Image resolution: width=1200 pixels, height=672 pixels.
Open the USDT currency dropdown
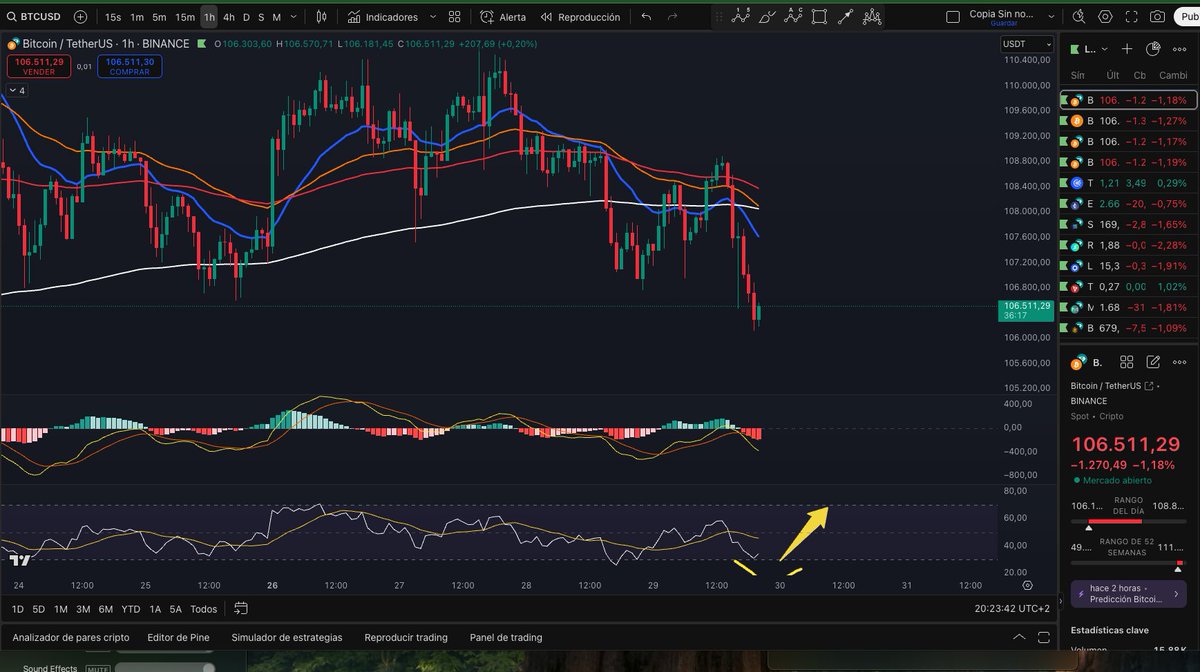tap(1027, 44)
